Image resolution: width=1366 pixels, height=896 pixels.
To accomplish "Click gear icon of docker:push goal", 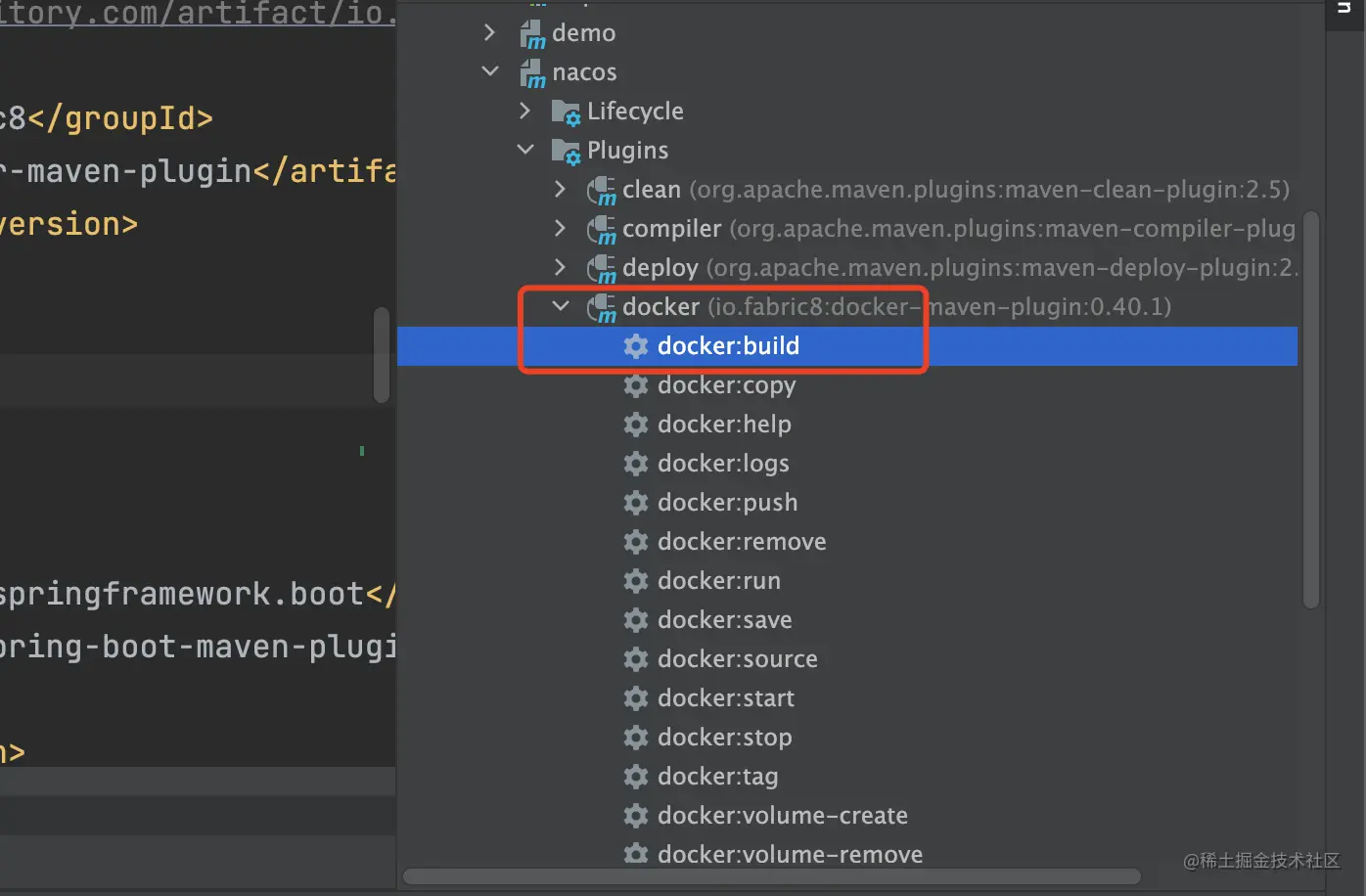I will [x=636, y=502].
